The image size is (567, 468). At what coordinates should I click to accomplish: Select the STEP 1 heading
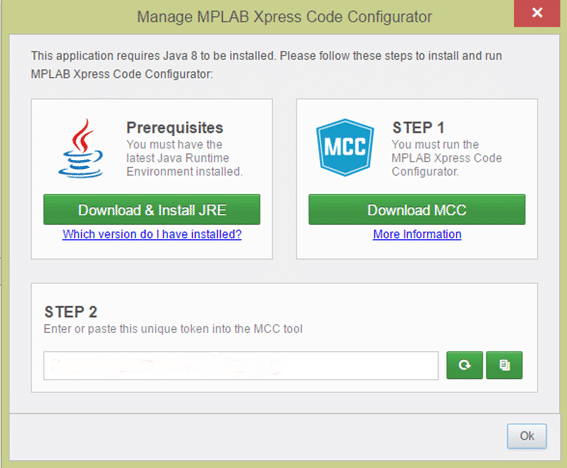pos(418,128)
